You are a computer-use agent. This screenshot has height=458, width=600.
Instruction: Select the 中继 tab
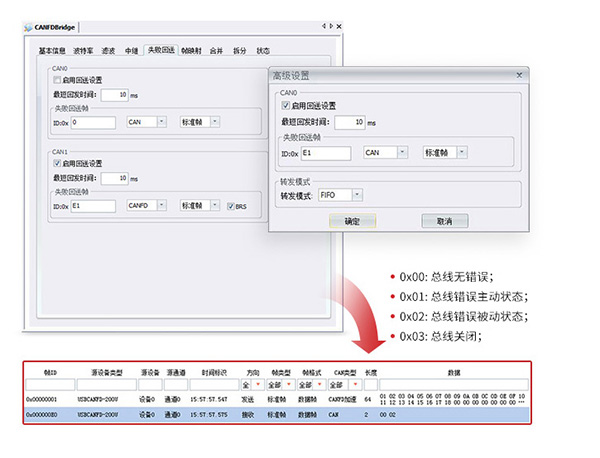pos(131,51)
